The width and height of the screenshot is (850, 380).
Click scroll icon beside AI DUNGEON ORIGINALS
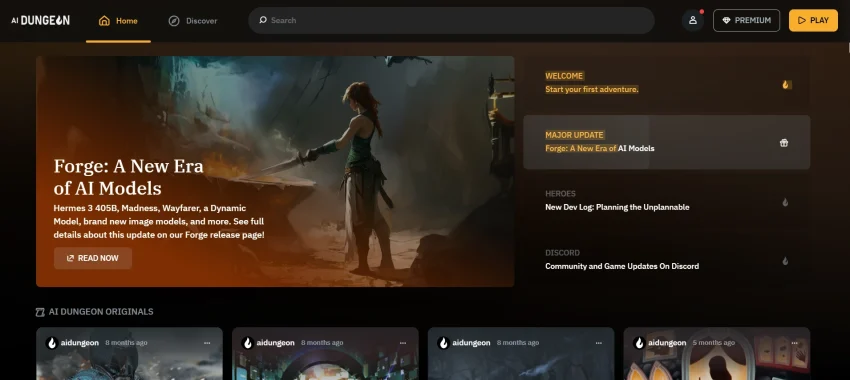(x=40, y=312)
